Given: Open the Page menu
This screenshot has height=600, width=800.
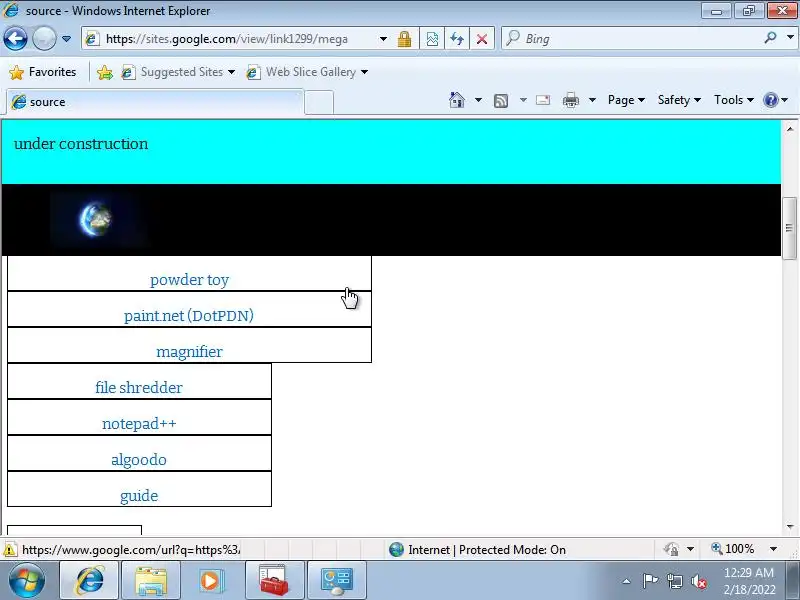Looking at the screenshot, I should tap(626, 100).
